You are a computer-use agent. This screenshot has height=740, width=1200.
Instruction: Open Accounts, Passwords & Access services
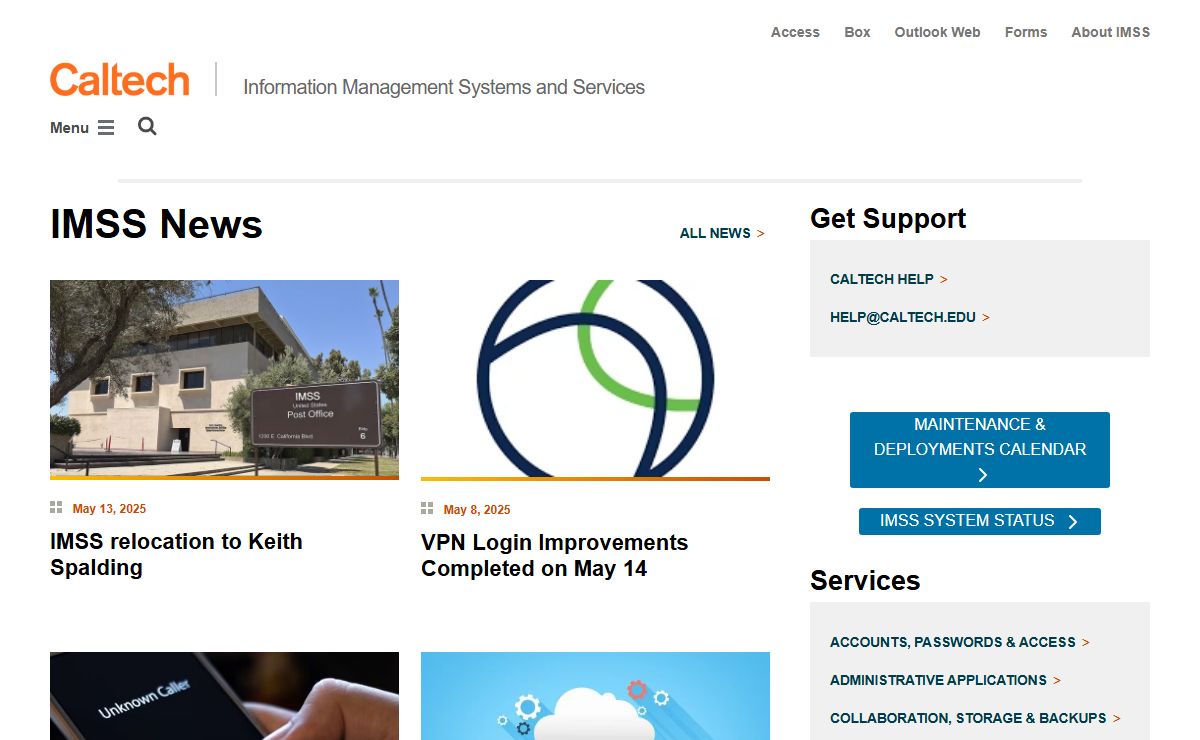pos(959,642)
